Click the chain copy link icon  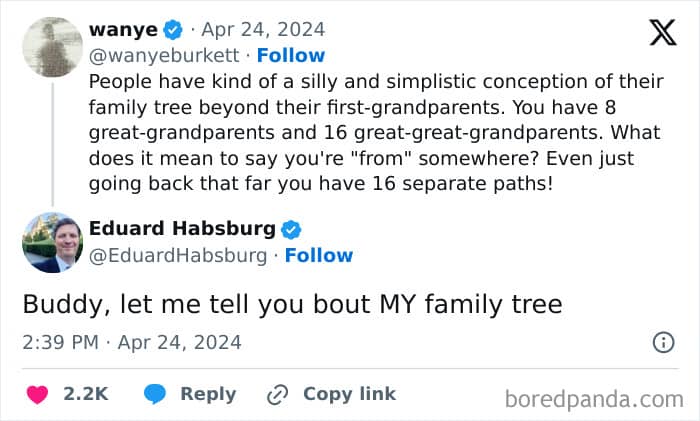[x=277, y=394]
